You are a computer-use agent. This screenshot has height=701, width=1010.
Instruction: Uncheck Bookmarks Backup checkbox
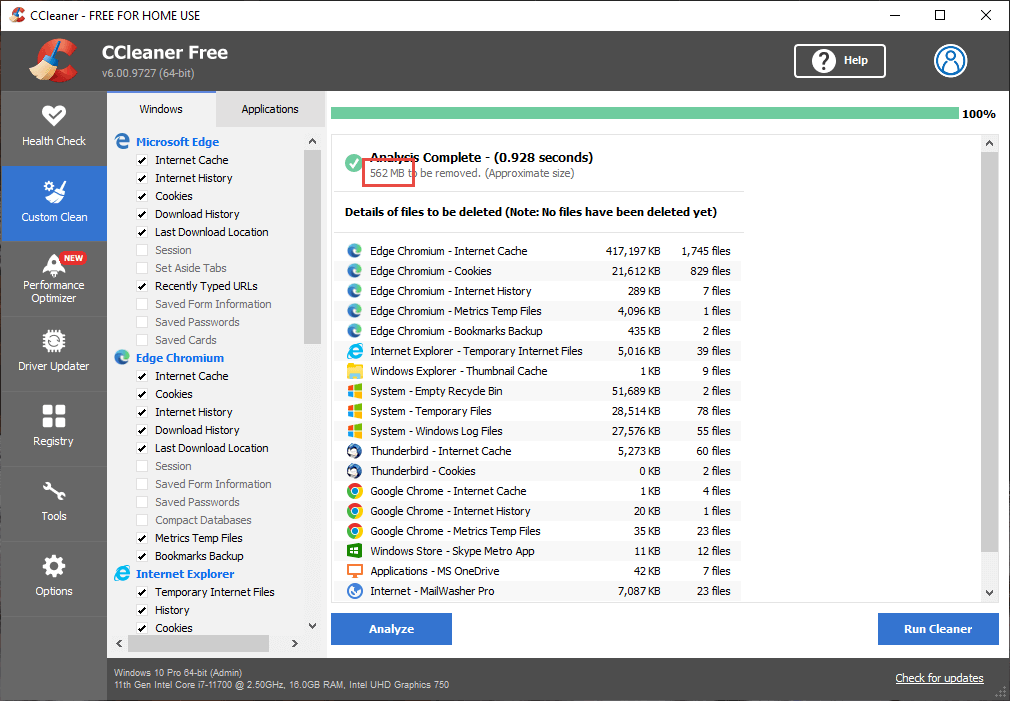pyautogui.click(x=142, y=556)
